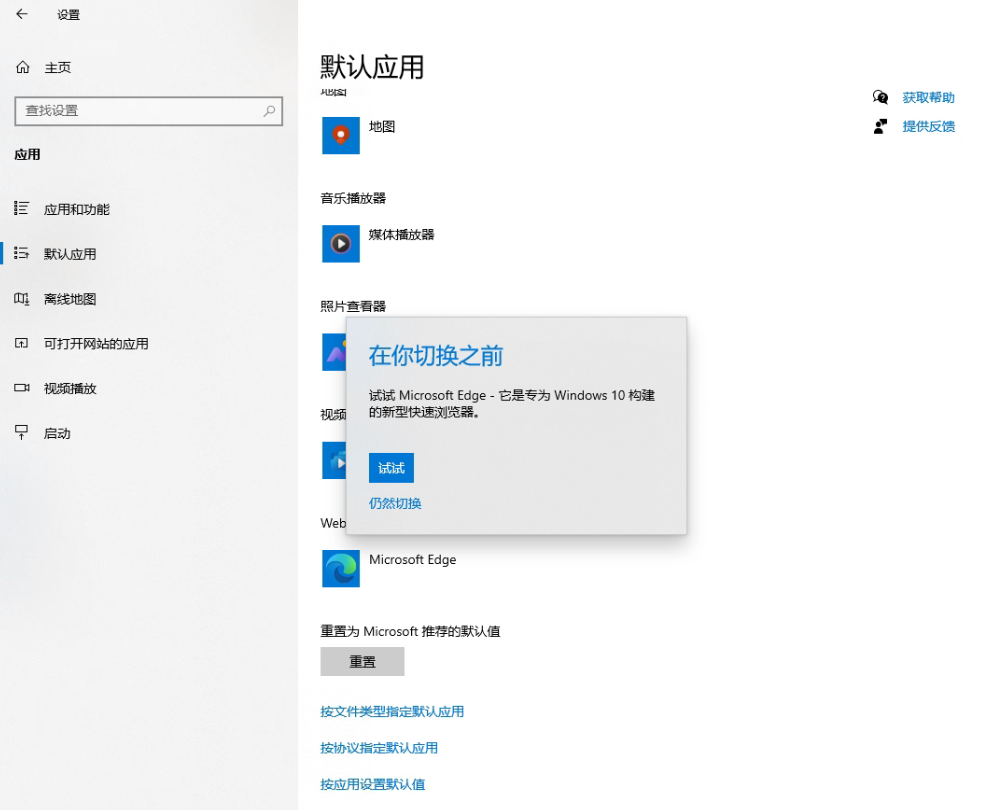
Task: Click the 地图 default app label
Action: tap(382, 127)
